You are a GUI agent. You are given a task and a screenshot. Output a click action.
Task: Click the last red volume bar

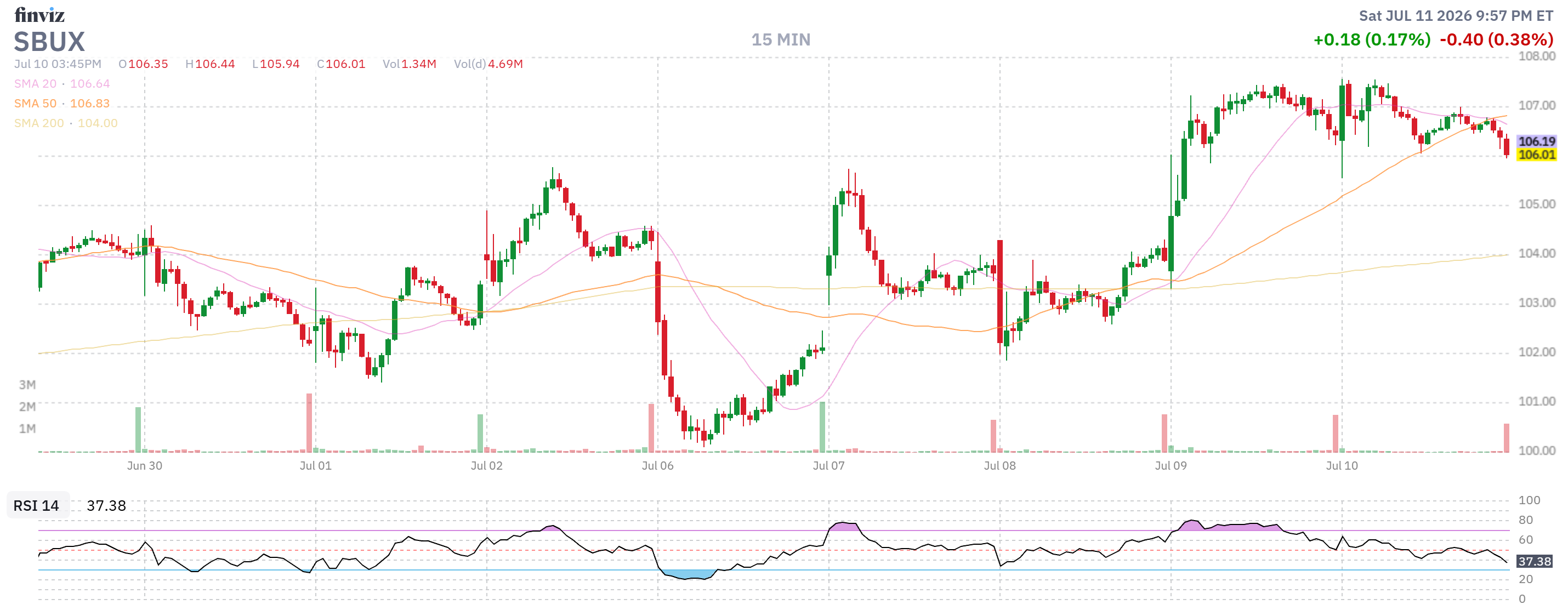1507,438
